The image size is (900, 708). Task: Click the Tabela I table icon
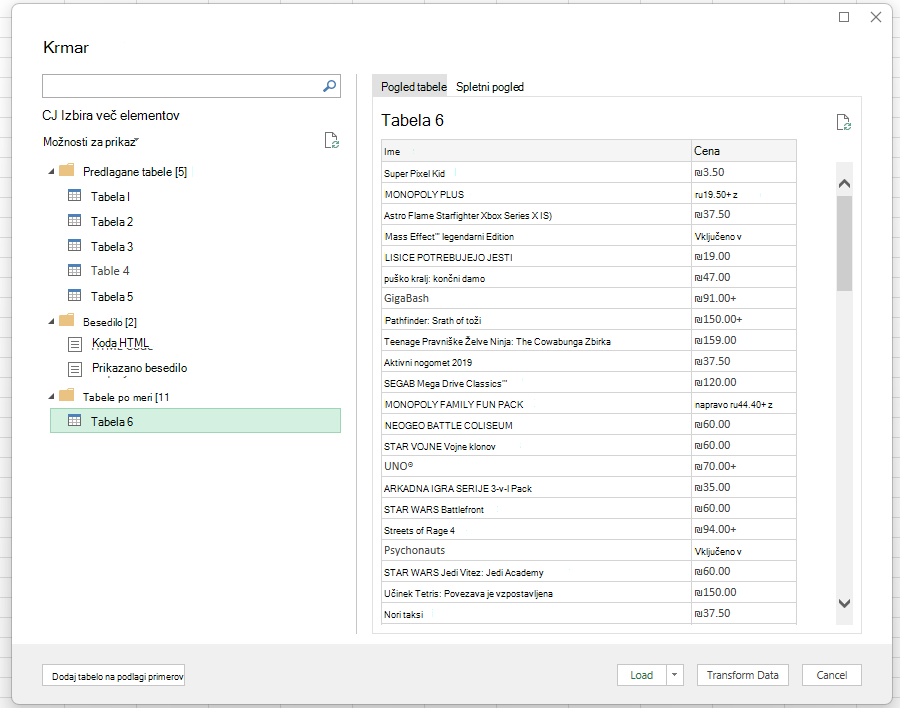[x=75, y=196]
